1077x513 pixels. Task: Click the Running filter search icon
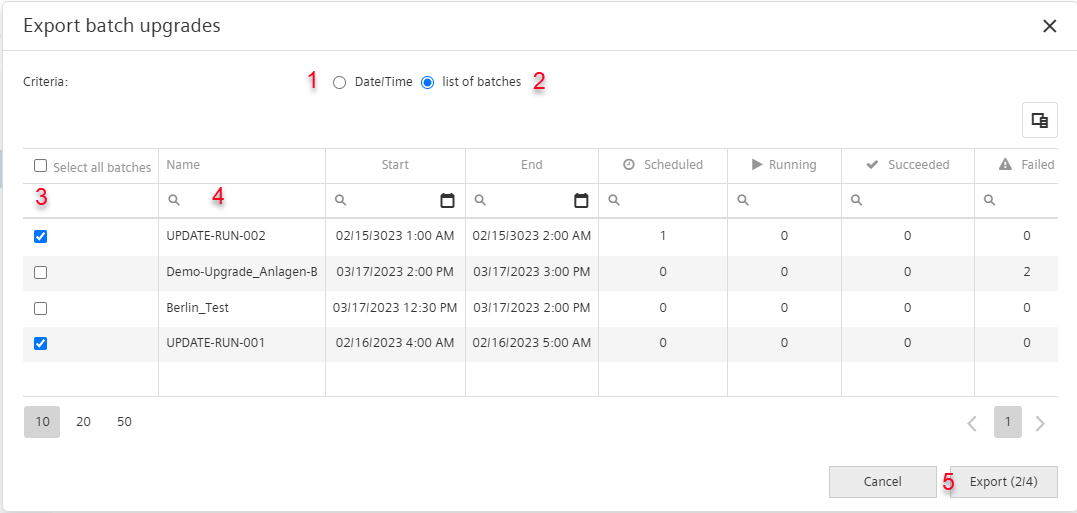point(742,200)
